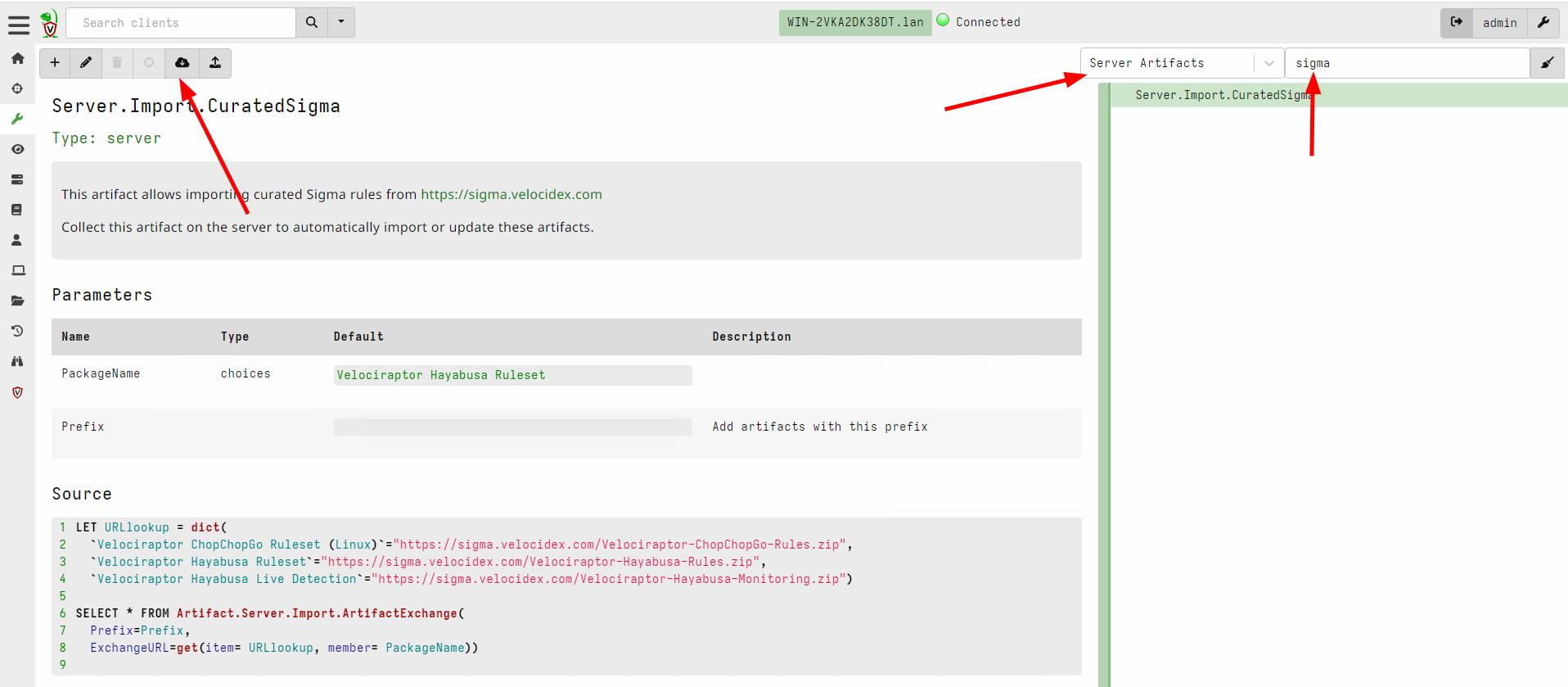Screen dimensions: 1568x687
Task: Click the upload artifact pack icon
Action: click(x=215, y=63)
